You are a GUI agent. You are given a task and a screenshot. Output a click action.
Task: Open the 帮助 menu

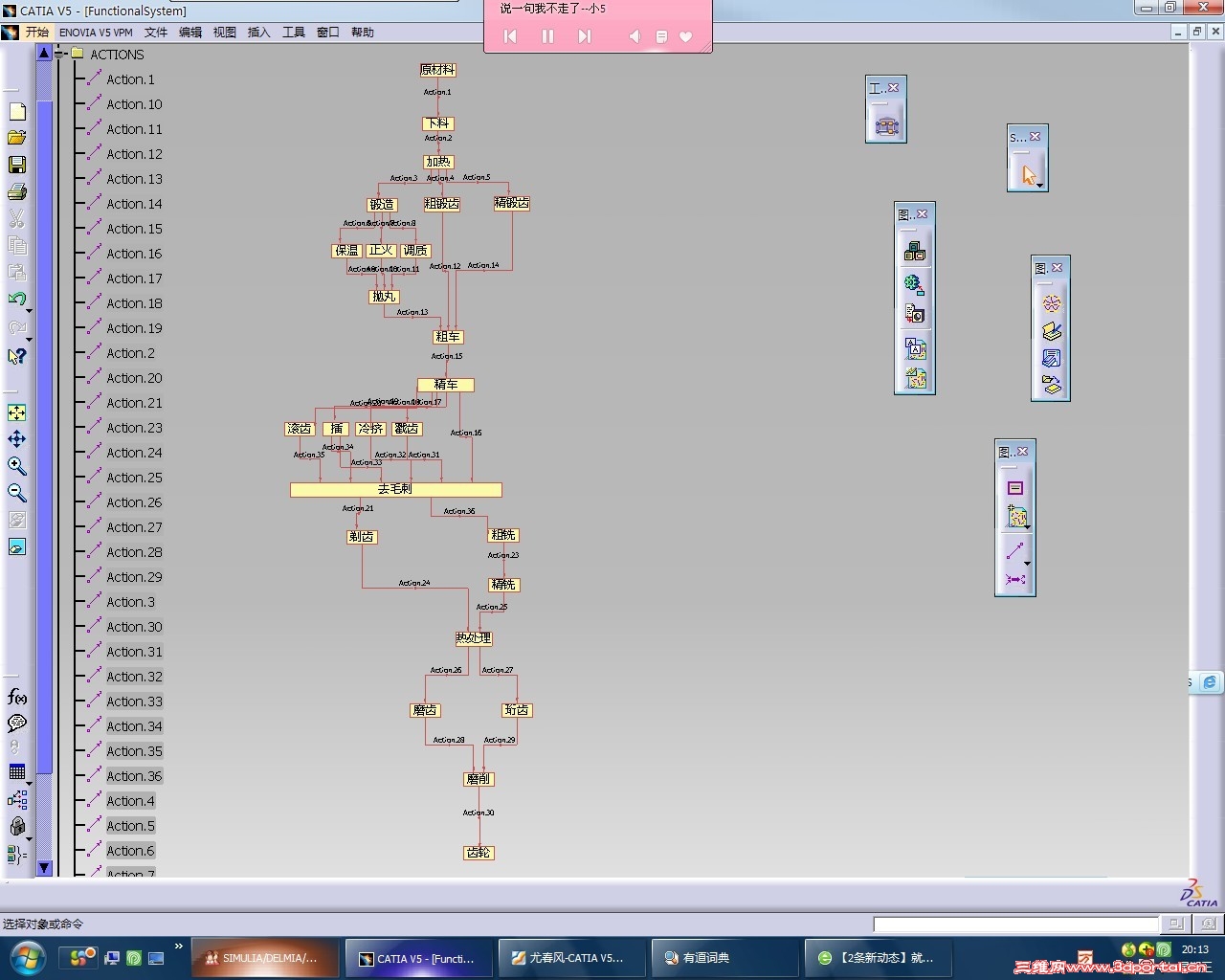click(x=363, y=32)
